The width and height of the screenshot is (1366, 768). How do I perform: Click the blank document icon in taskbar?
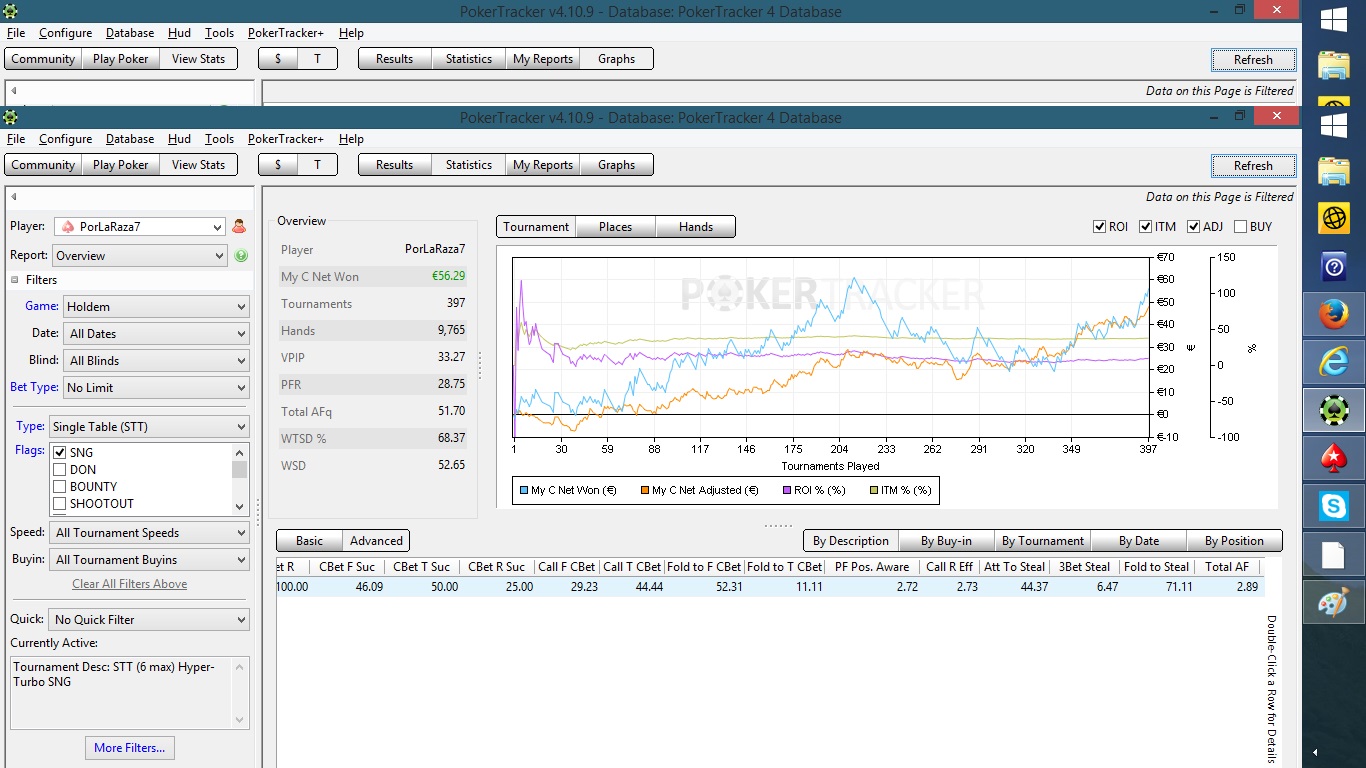(1334, 555)
